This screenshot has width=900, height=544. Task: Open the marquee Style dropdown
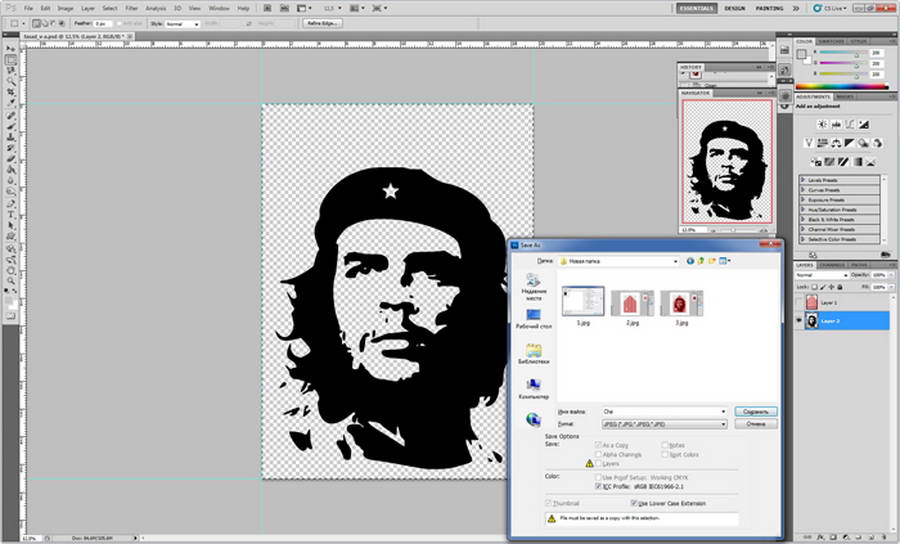pos(182,24)
